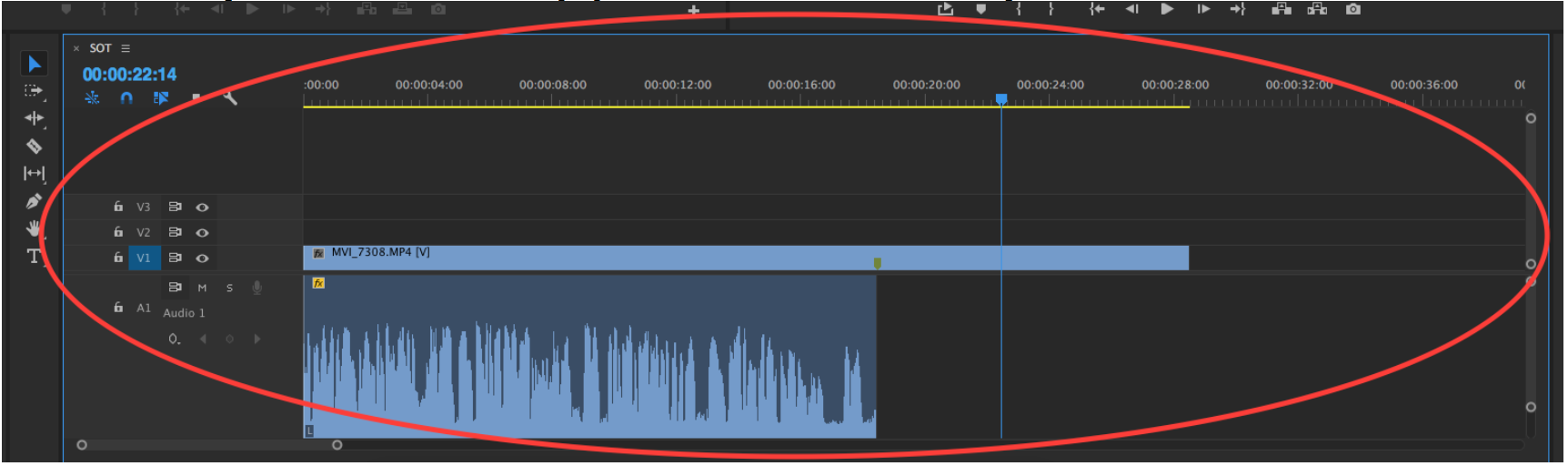
Task: Hide the V3 track output
Action: (x=202, y=208)
